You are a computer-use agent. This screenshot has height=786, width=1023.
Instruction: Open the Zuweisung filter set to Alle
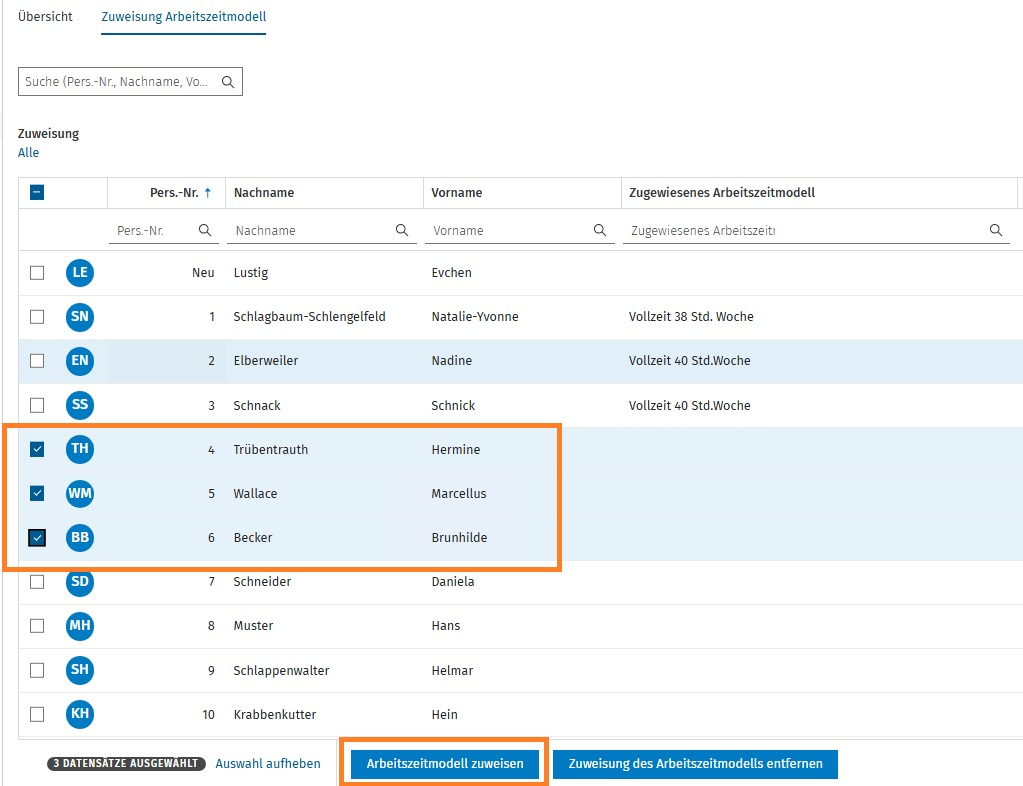point(28,153)
